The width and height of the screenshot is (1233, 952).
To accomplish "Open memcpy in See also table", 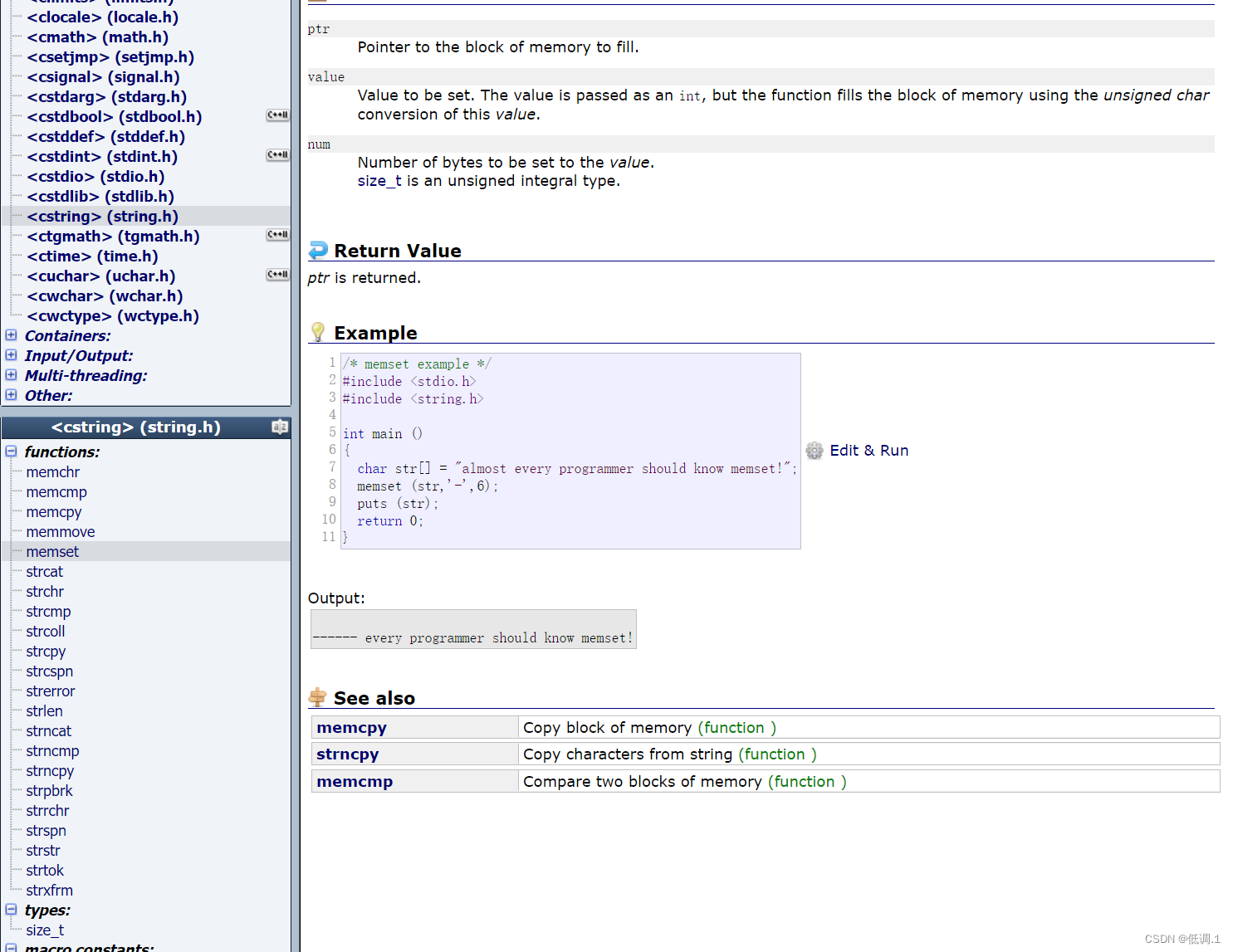I will (351, 728).
